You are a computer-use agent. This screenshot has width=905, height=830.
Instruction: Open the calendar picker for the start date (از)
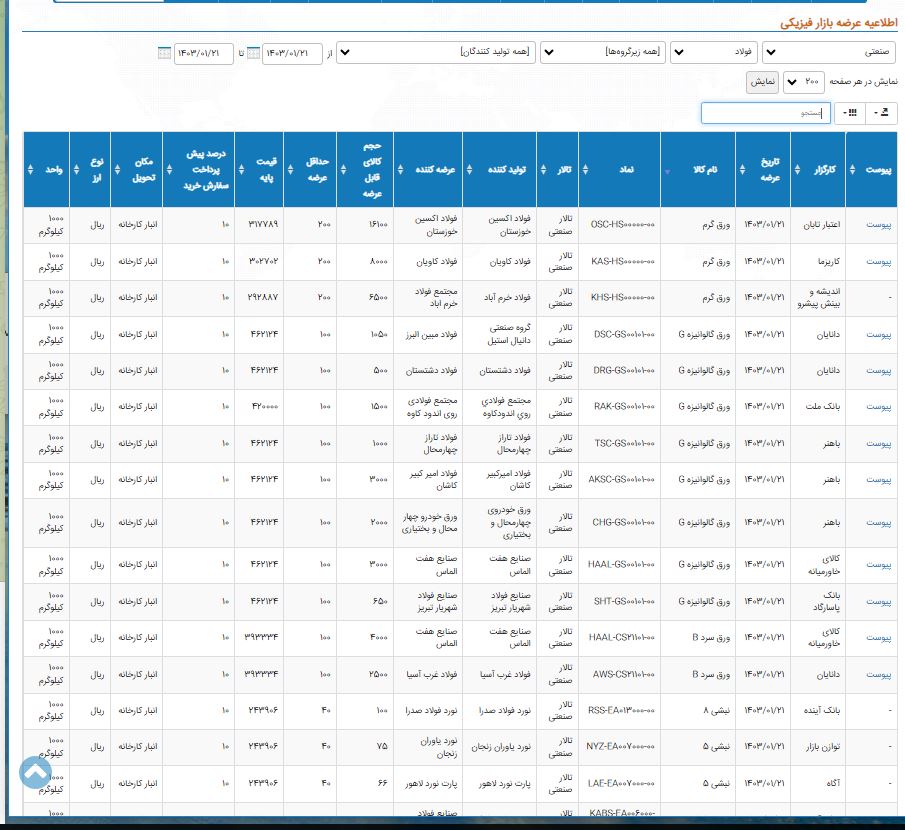tap(253, 53)
